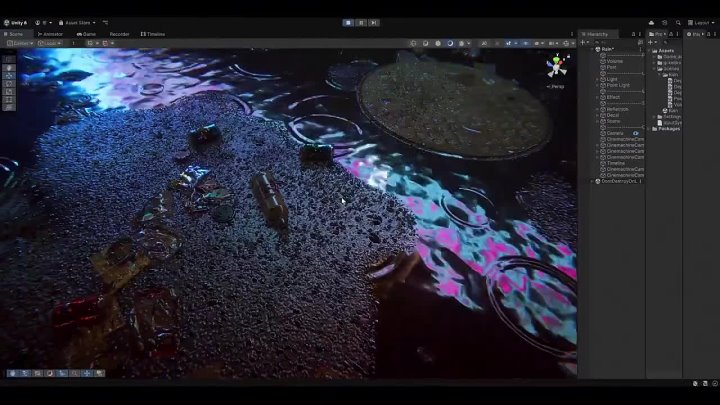Click the Pause button in the toolbar

[360, 22]
